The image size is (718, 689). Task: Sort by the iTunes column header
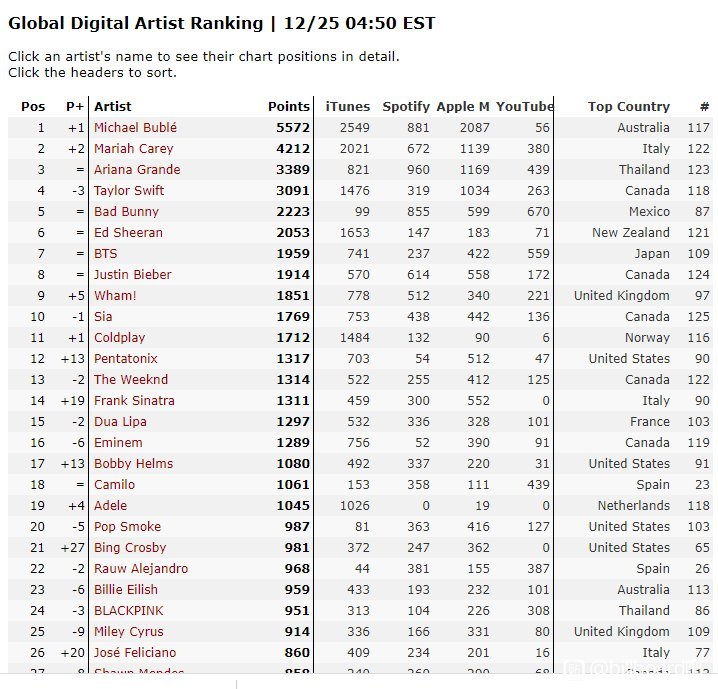tap(348, 106)
